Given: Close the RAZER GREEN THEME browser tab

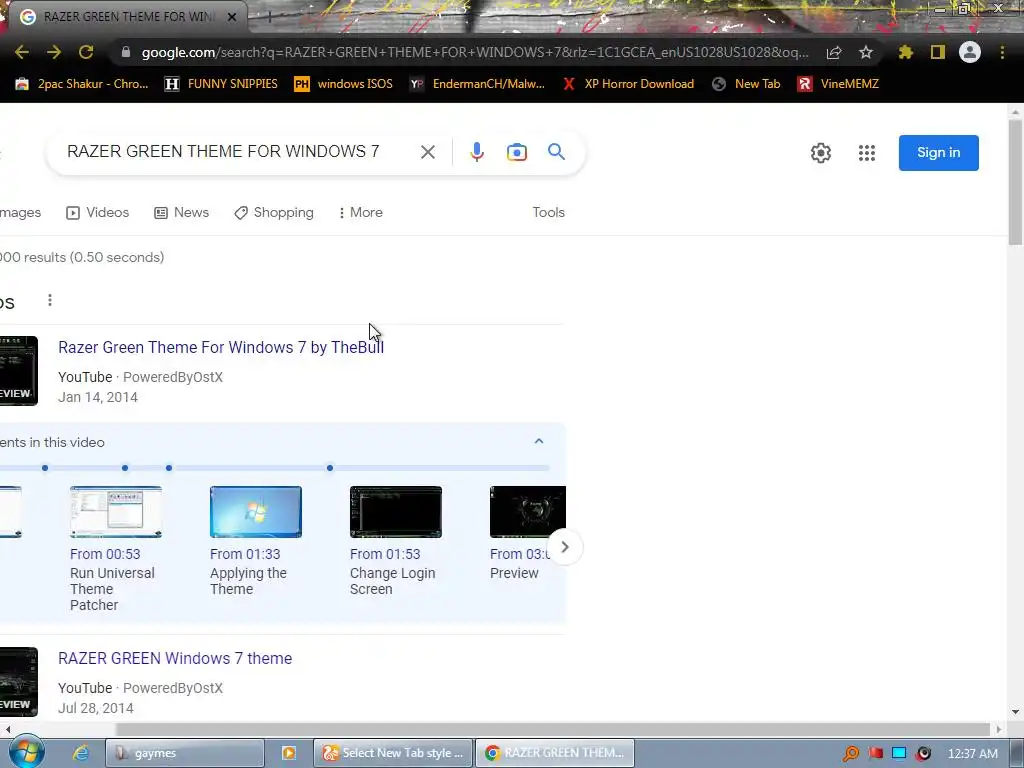Looking at the screenshot, I should [232, 17].
